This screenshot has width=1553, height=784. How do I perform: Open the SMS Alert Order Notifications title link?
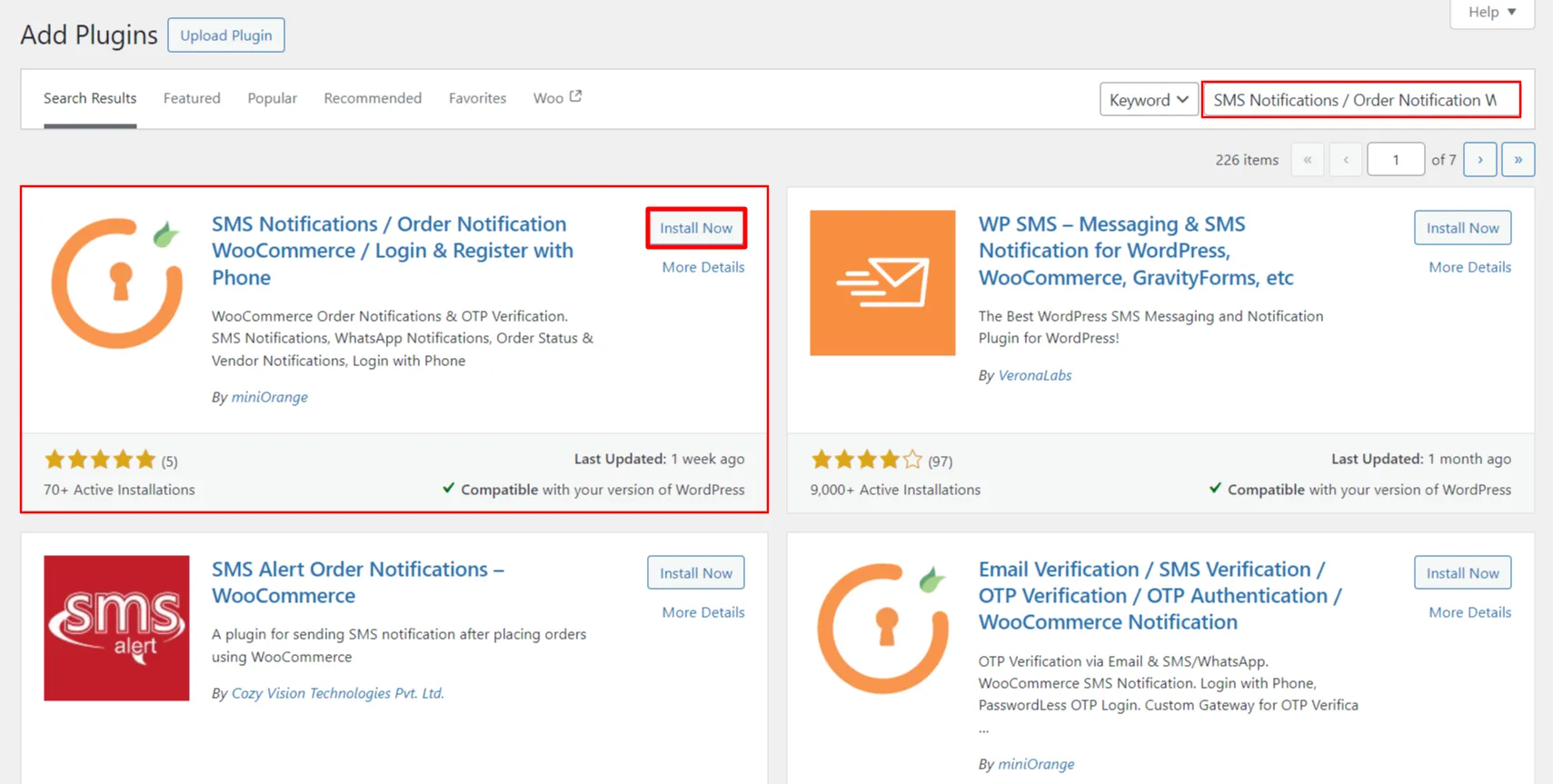358,582
